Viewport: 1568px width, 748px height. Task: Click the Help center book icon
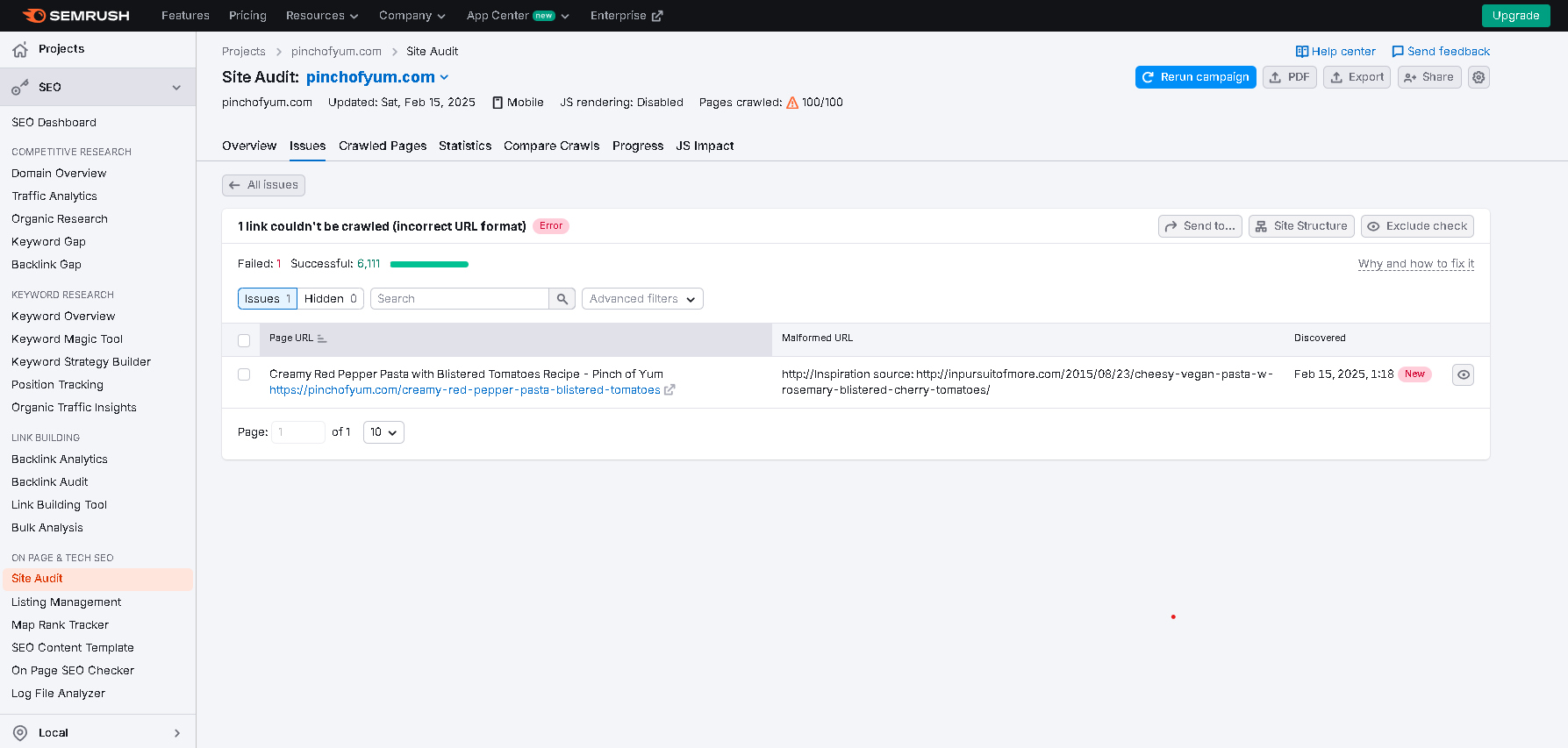click(x=1302, y=52)
